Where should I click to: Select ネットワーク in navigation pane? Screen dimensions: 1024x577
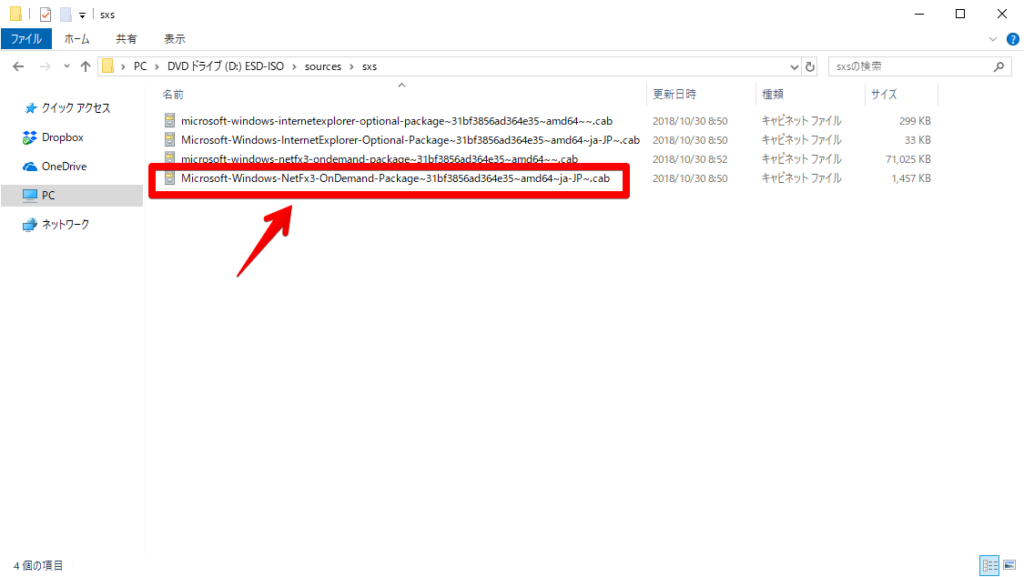coord(65,225)
